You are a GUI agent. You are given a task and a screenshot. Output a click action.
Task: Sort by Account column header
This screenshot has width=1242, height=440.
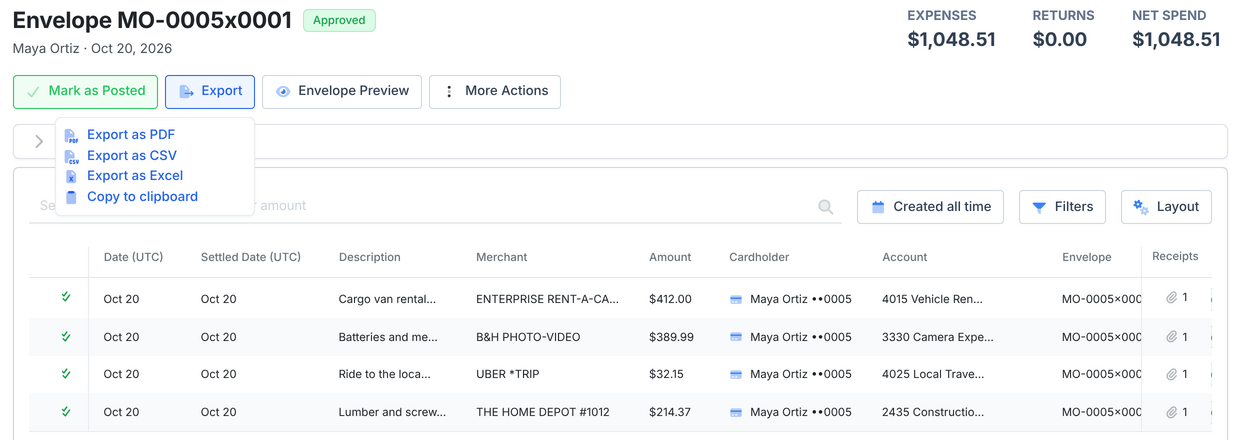coord(905,257)
